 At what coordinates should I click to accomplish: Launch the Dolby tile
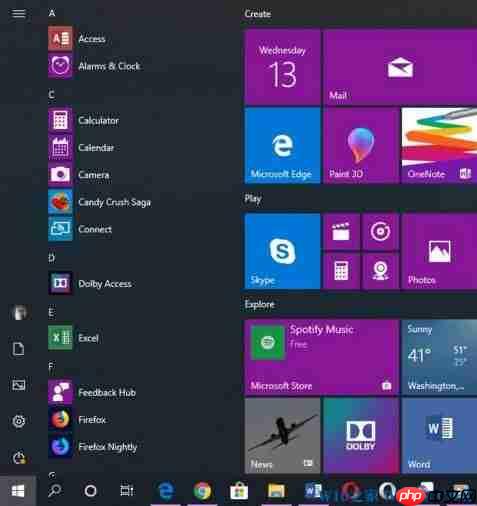361,435
